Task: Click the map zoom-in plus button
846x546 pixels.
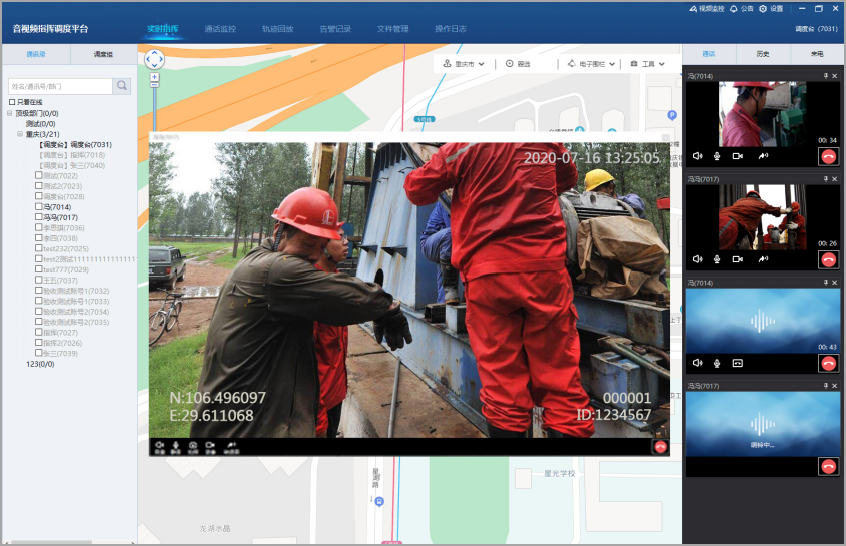Action: pyautogui.click(x=154, y=76)
